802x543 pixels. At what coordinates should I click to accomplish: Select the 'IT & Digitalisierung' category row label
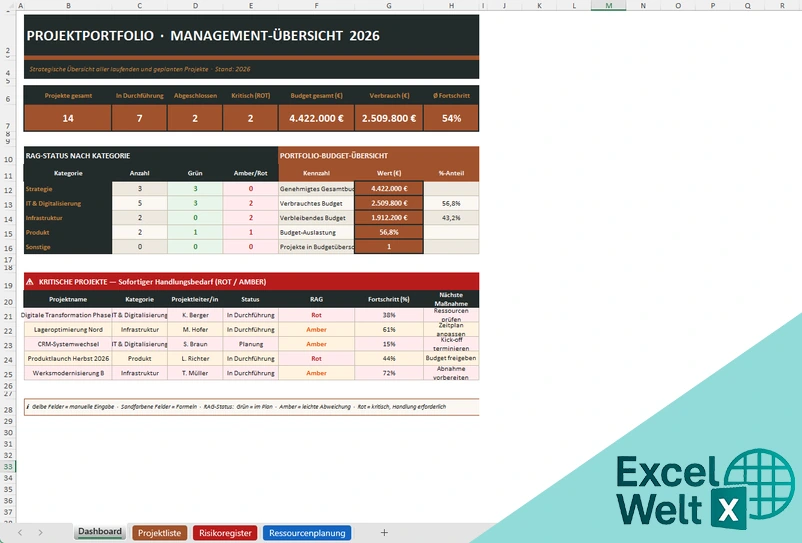point(68,203)
